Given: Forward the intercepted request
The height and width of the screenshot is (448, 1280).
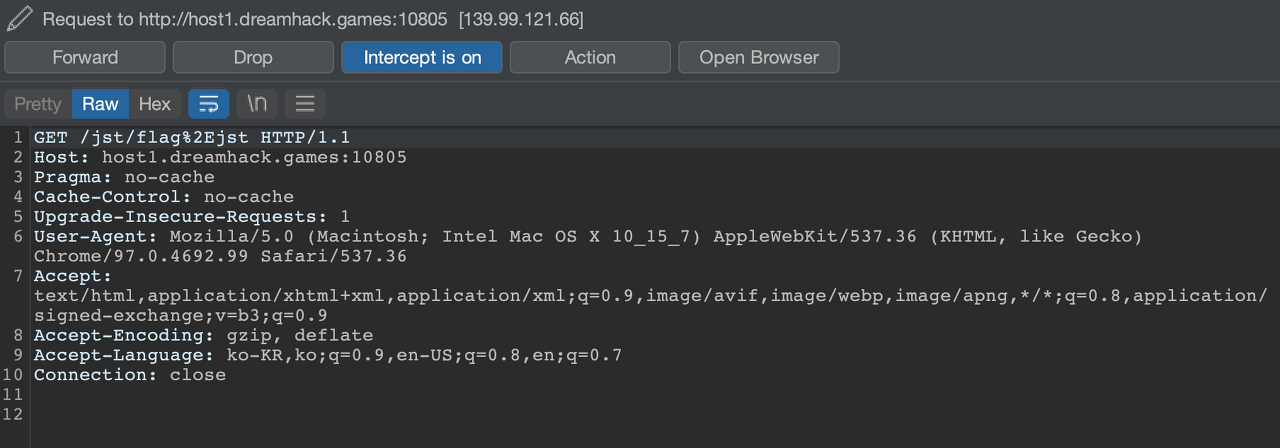Looking at the screenshot, I should pos(85,57).
